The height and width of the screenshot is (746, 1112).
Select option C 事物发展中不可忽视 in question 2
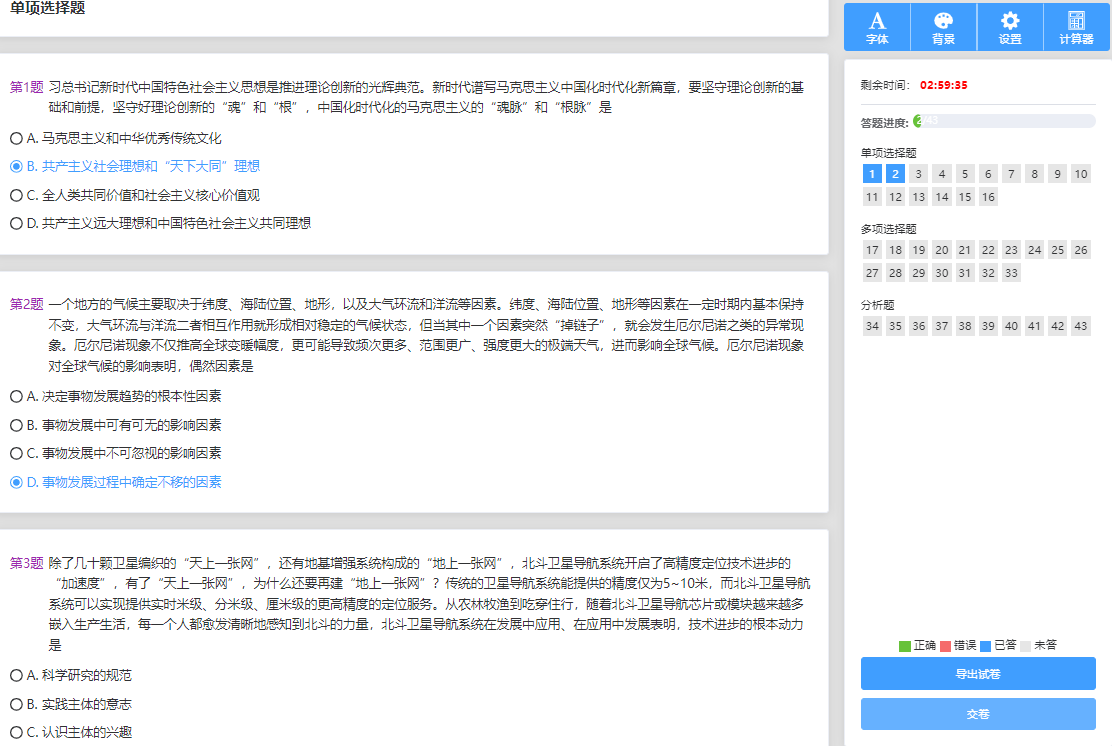click(x=16, y=454)
